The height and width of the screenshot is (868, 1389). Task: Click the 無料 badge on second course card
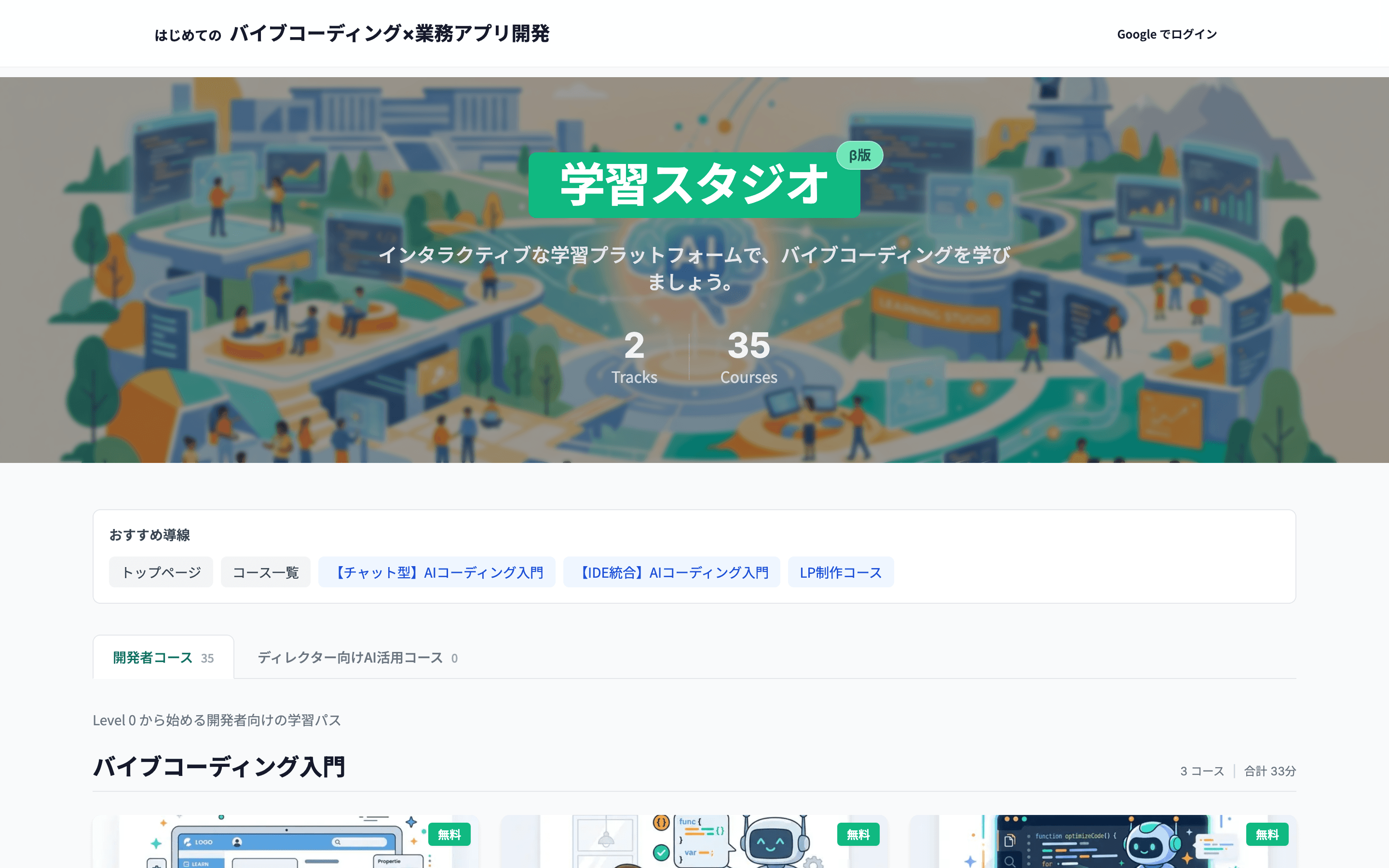coord(858,834)
